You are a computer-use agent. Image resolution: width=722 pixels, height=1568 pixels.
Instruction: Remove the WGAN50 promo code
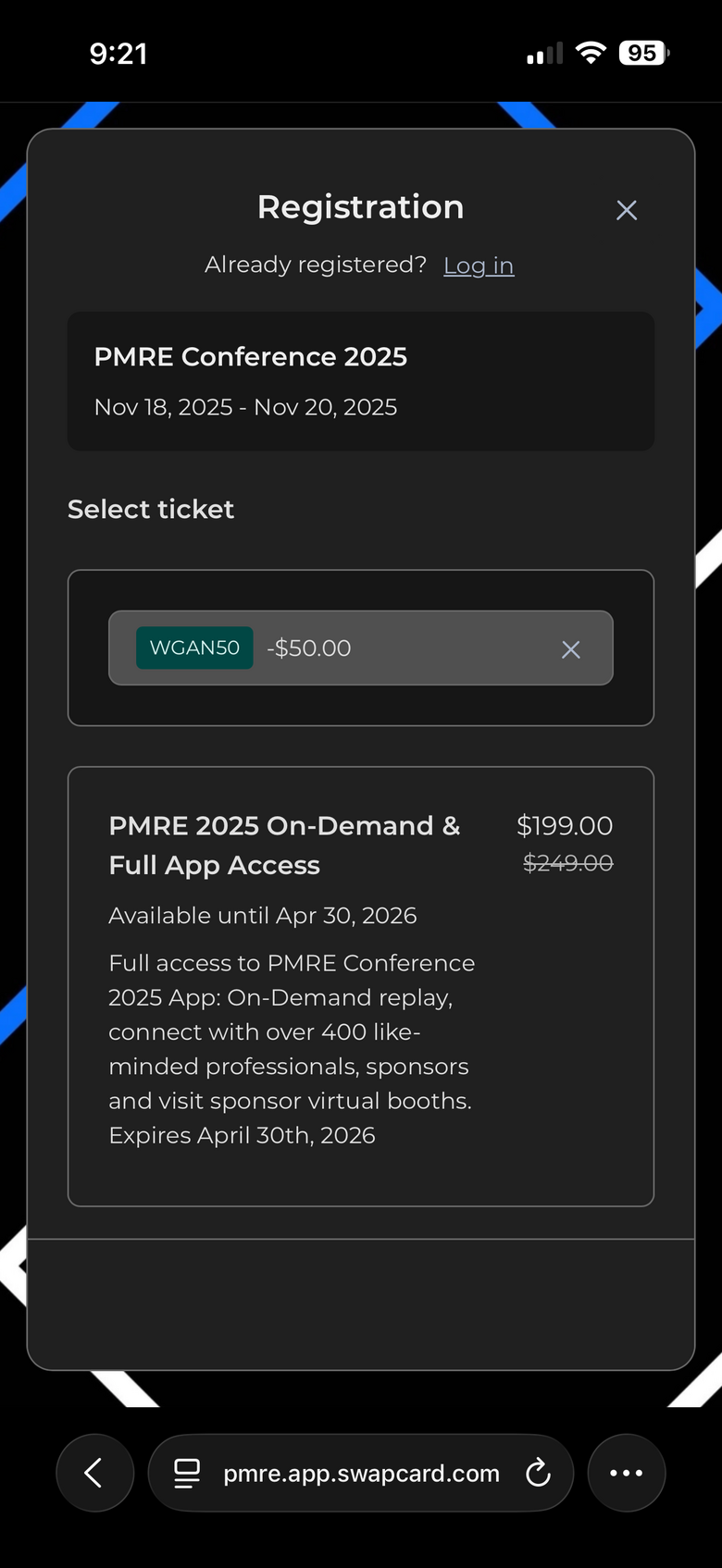571,649
